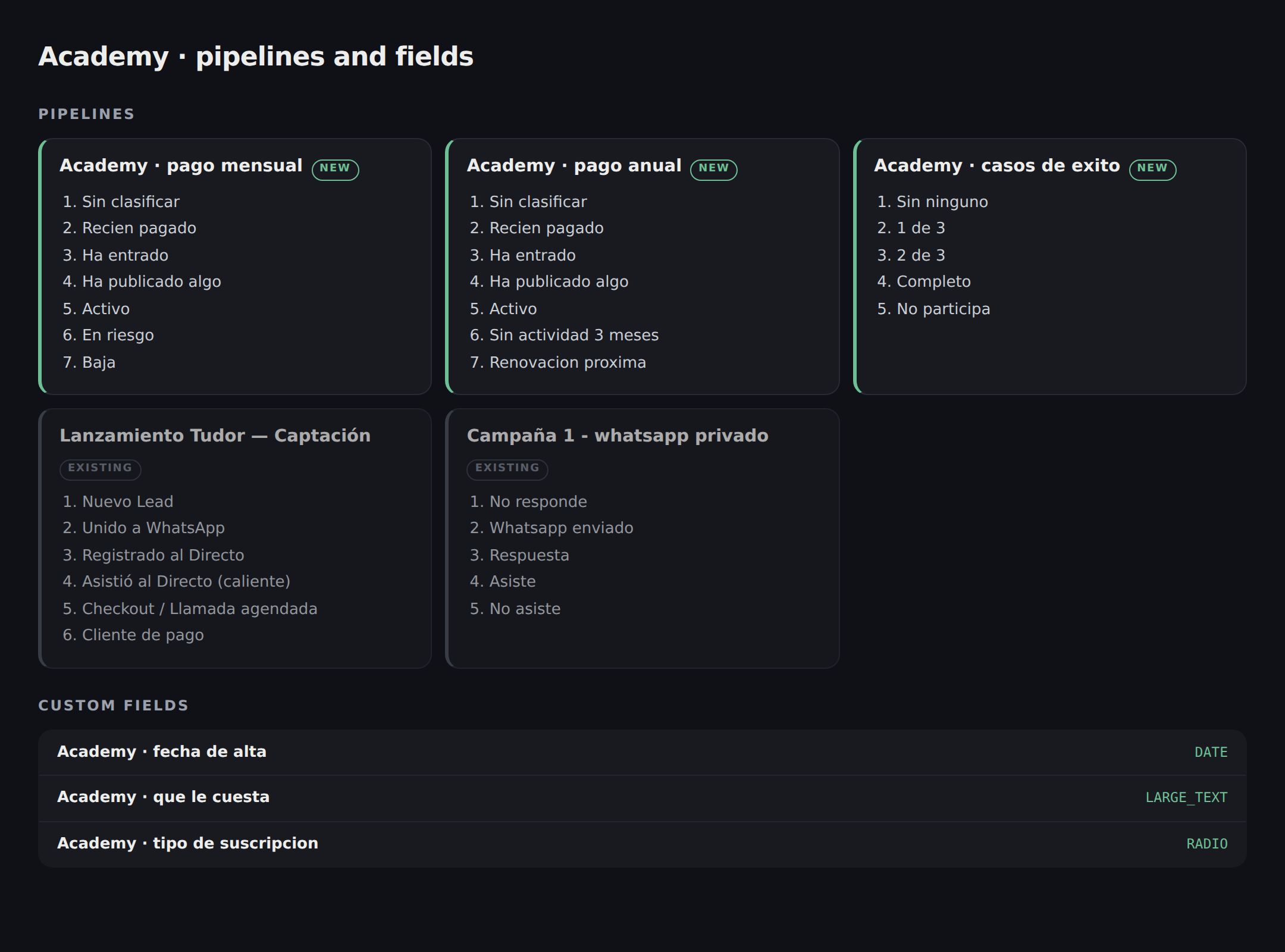Screen dimensions: 1285x952
Task: Open 'Academy · fecha de alta' field row
Action: coord(642,752)
